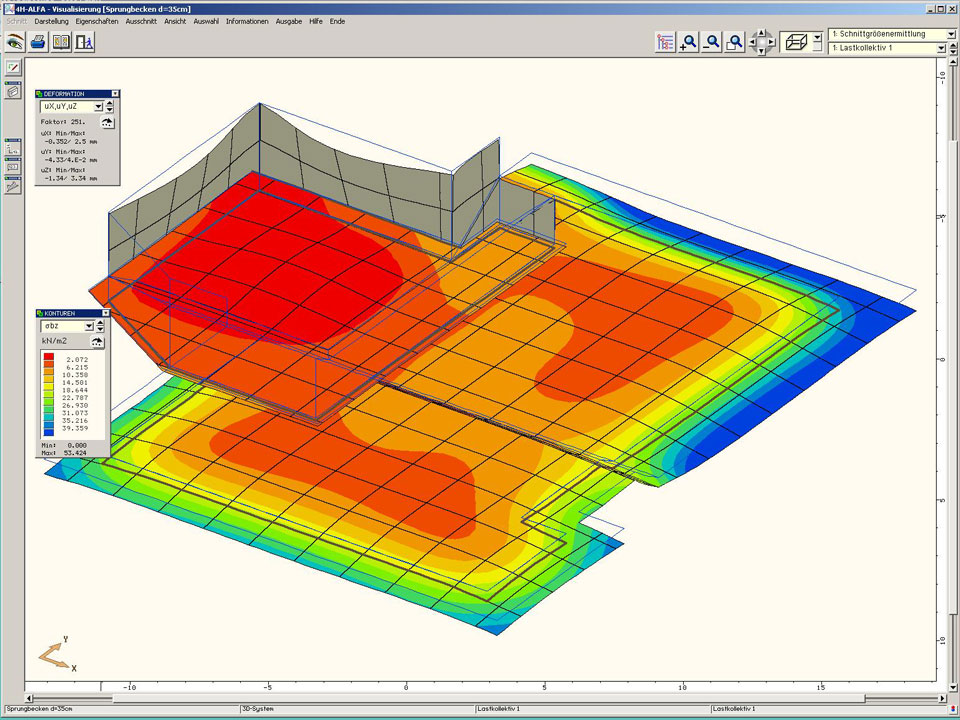This screenshot has width=960, height=720.
Task: Click the zoom window magnifier icon
Action: click(x=735, y=42)
